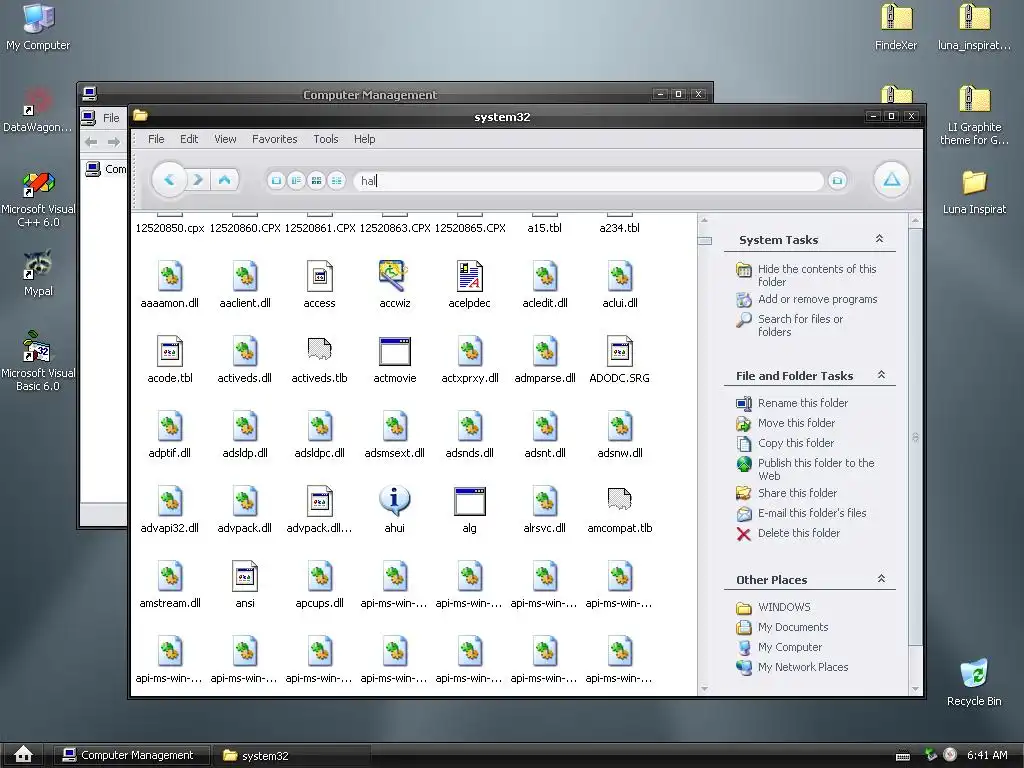The height and width of the screenshot is (768, 1024).
Task: Select the acode.tbl file icon
Action: click(170, 351)
